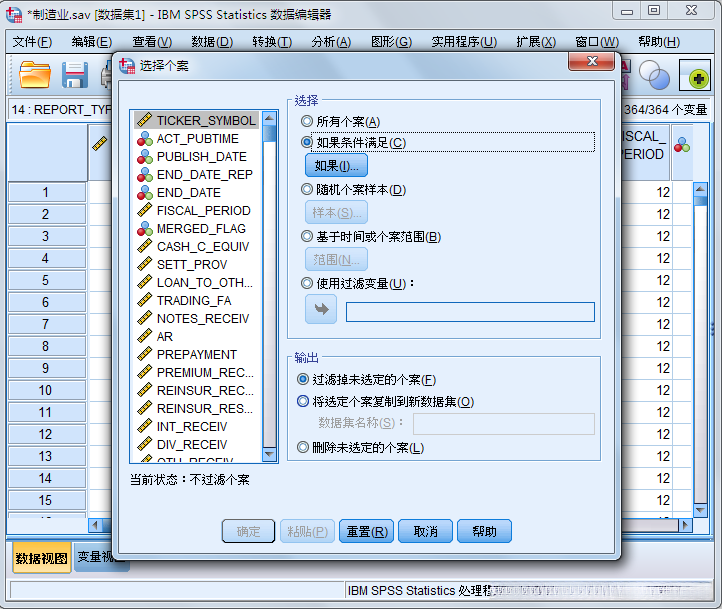This screenshot has width=722, height=609.
Task: Click variable list scroll down arrow
Action: 269,455
